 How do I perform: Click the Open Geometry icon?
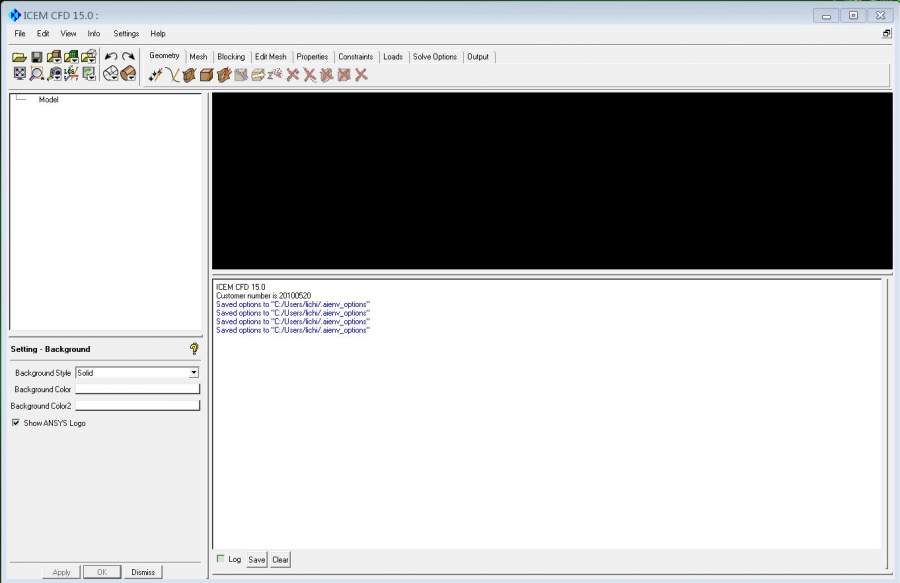54,57
